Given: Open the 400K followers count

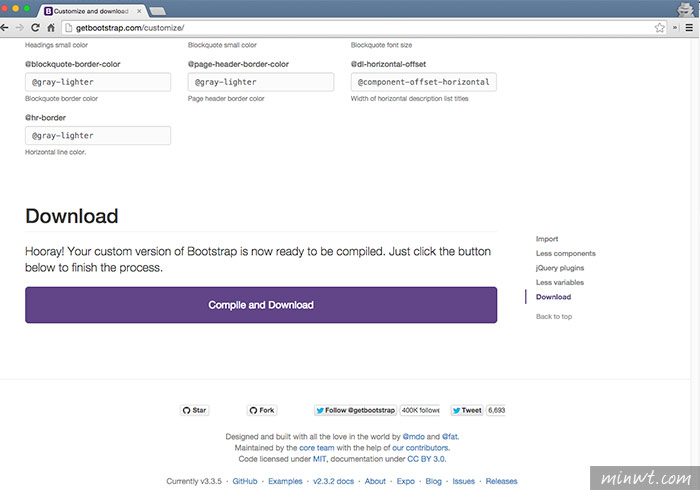Looking at the screenshot, I should (420, 410).
